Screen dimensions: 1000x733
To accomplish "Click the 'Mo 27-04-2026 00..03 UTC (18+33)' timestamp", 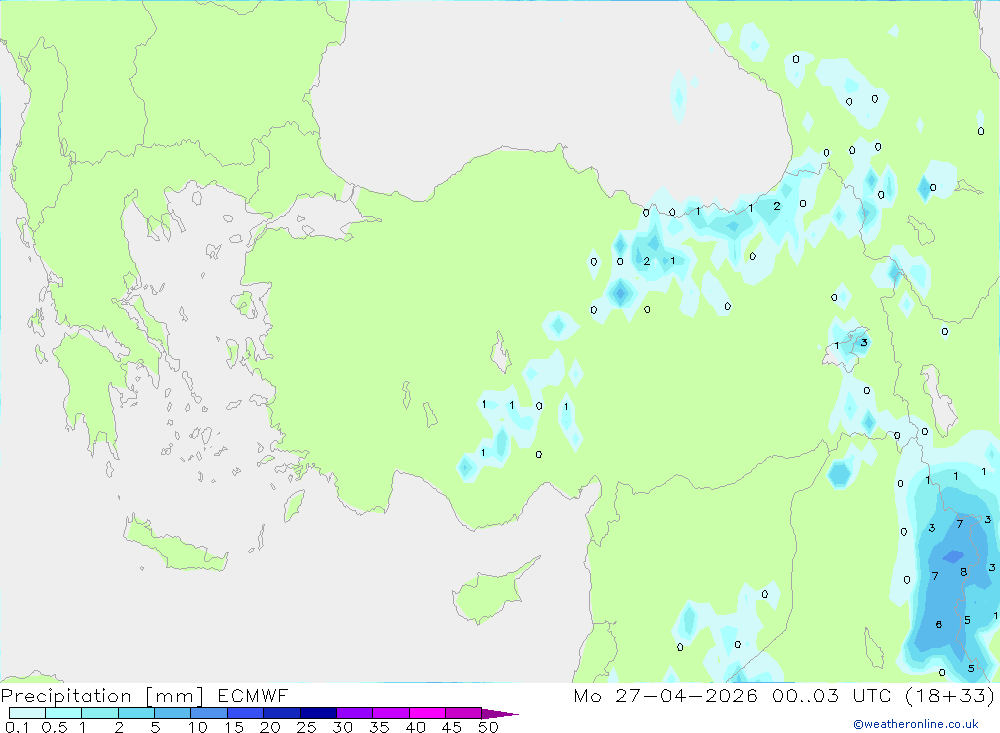I will (x=784, y=695).
